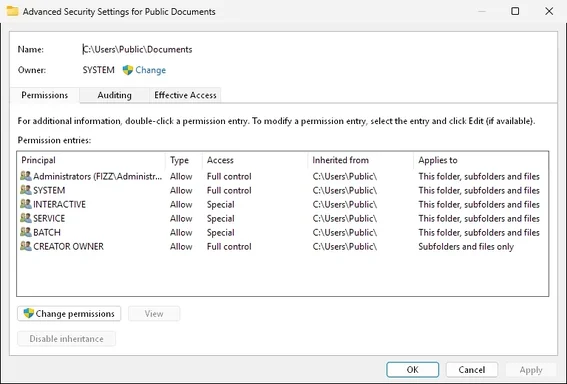Click the Principal column header
Viewport: 567px width, 384px height.
tap(91, 160)
